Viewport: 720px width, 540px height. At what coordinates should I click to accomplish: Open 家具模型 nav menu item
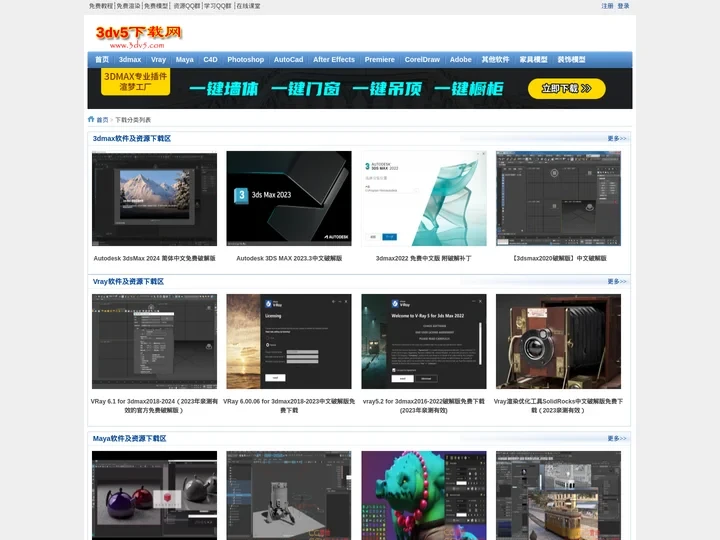click(x=534, y=60)
